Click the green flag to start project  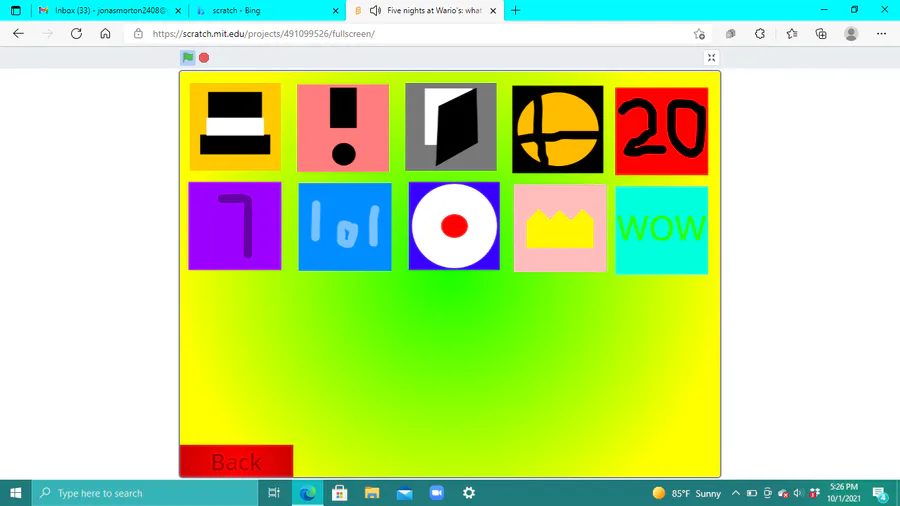coord(188,57)
